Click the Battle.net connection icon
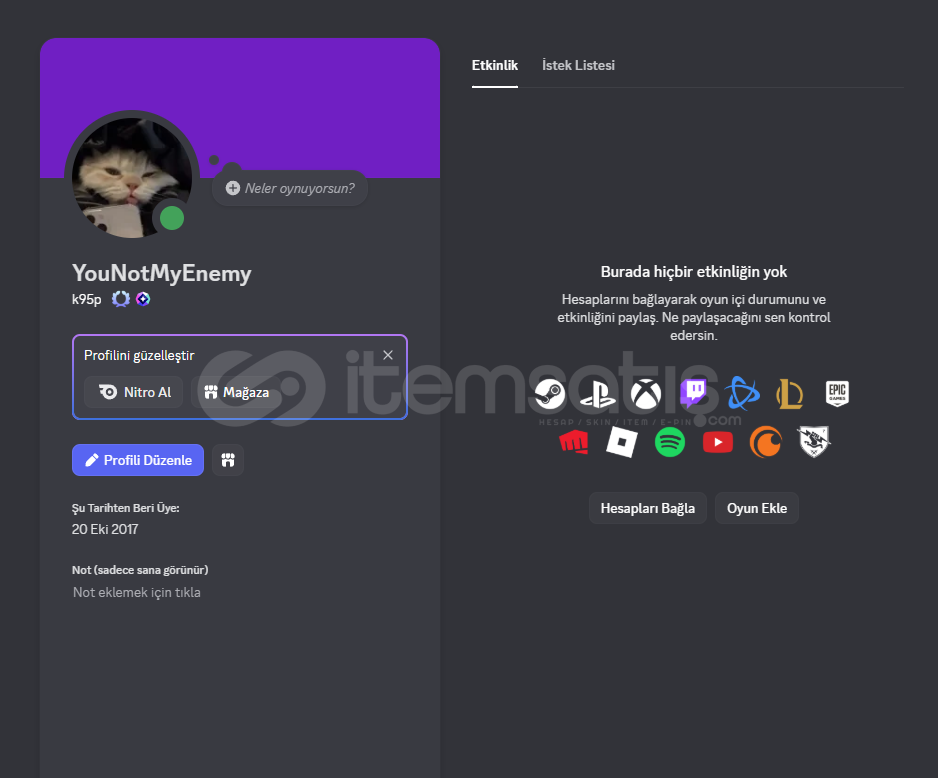This screenshot has width=938, height=778. click(742, 393)
